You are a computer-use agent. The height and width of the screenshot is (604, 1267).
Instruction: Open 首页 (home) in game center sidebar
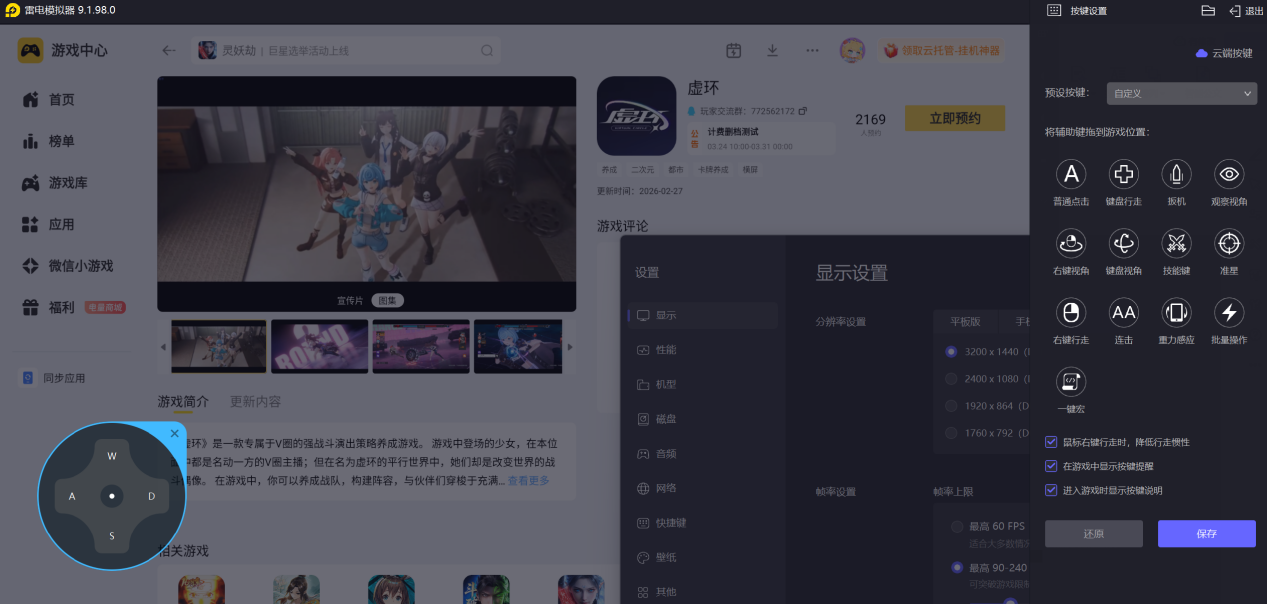tap(49, 100)
